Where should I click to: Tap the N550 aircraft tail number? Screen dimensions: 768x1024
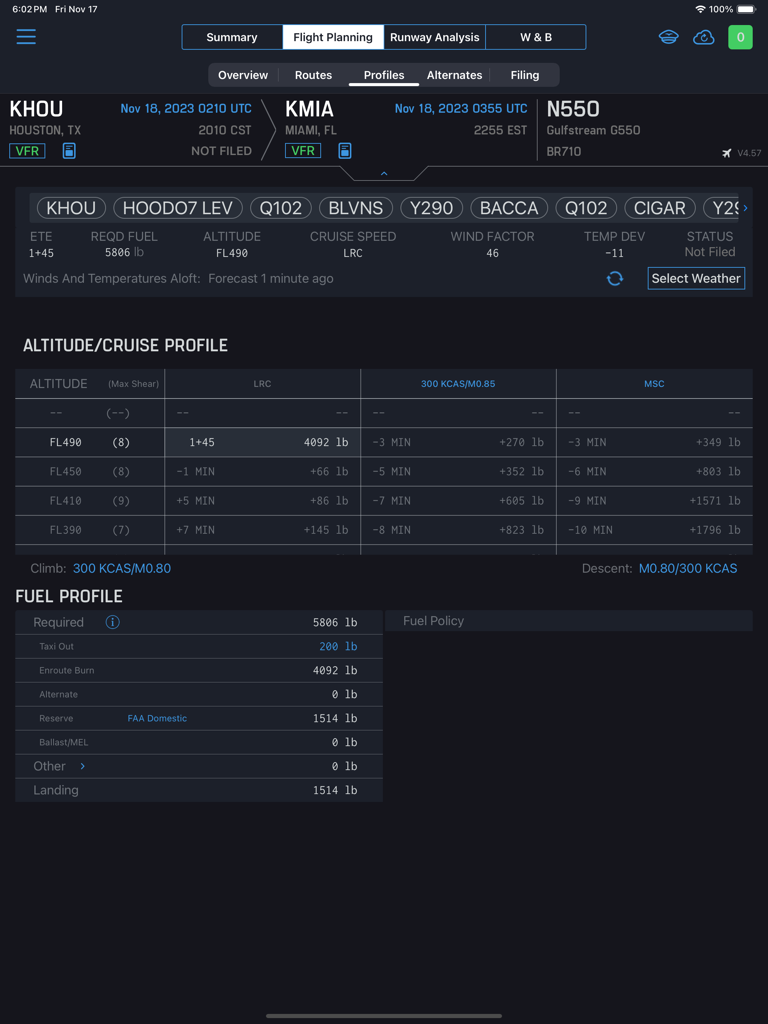point(573,109)
